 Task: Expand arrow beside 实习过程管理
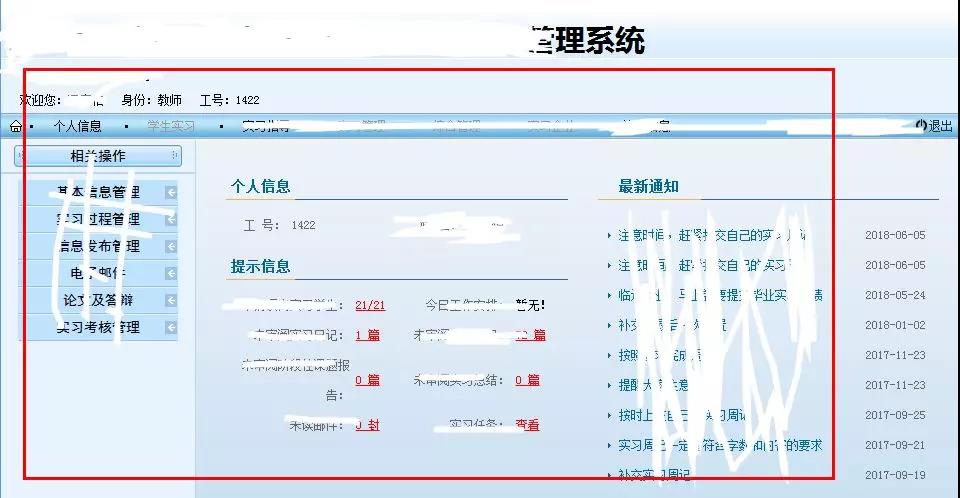(x=171, y=219)
